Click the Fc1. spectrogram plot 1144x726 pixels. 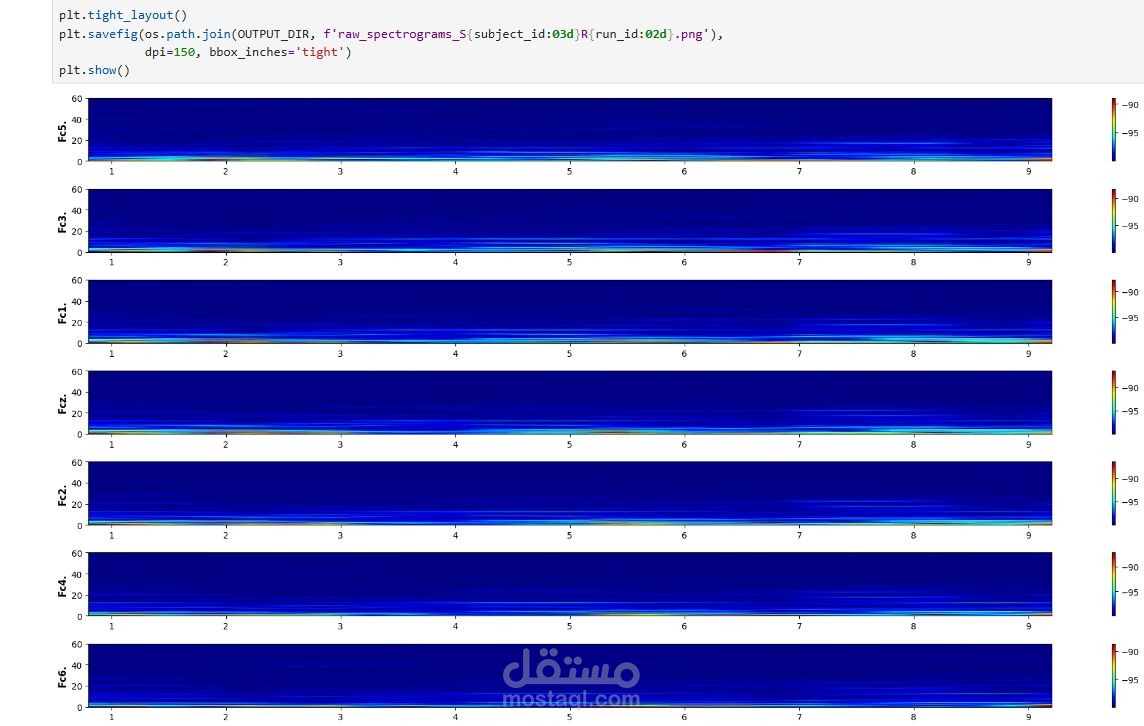(x=570, y=312)
